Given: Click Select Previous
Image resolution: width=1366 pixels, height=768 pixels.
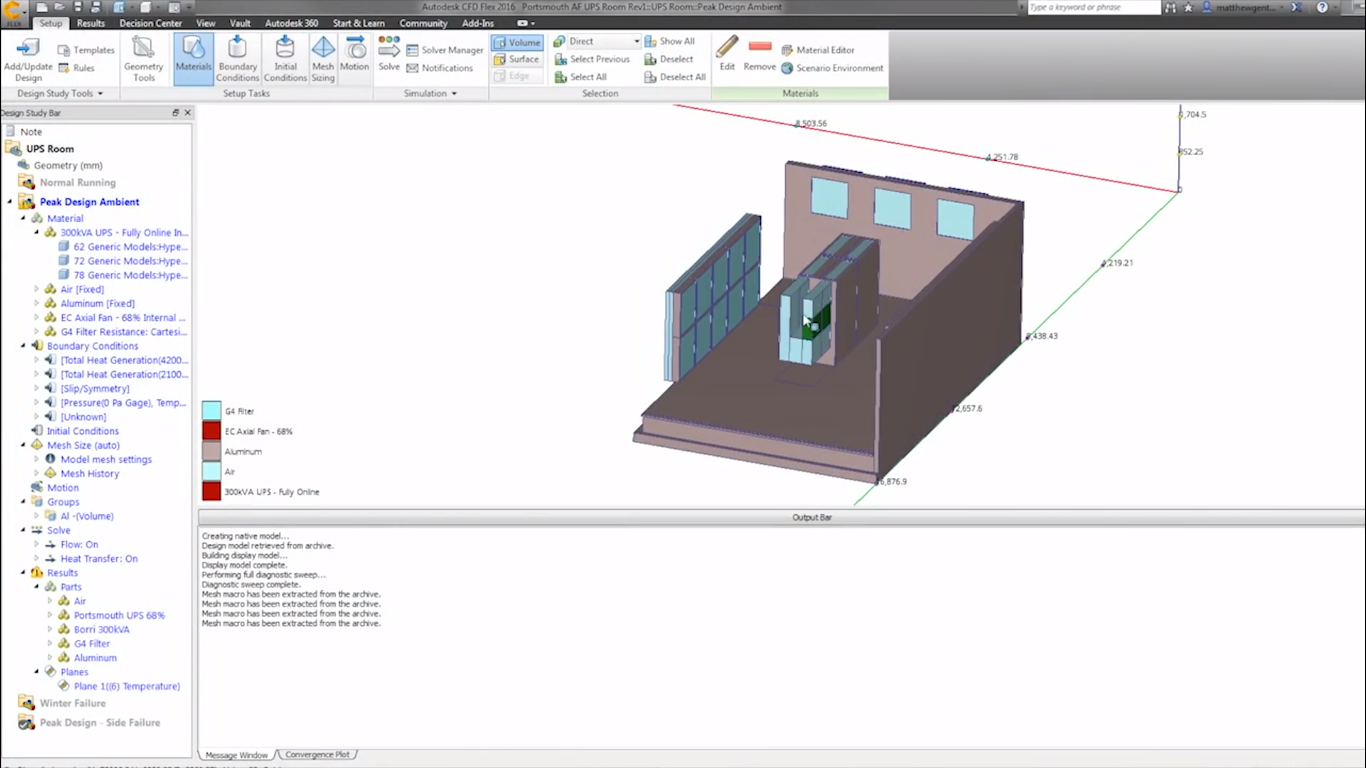Looking at the screenshot, I should [592, 59].
